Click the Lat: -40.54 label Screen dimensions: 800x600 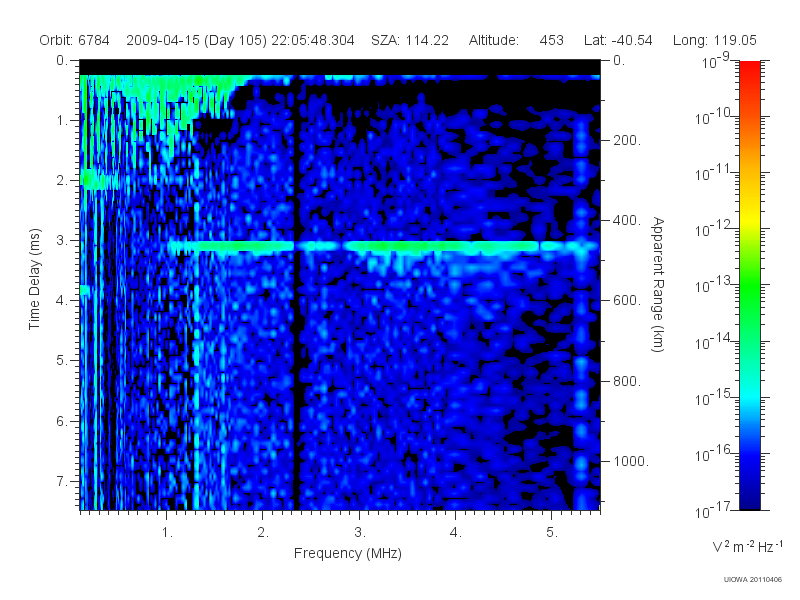tap(618, 40)
